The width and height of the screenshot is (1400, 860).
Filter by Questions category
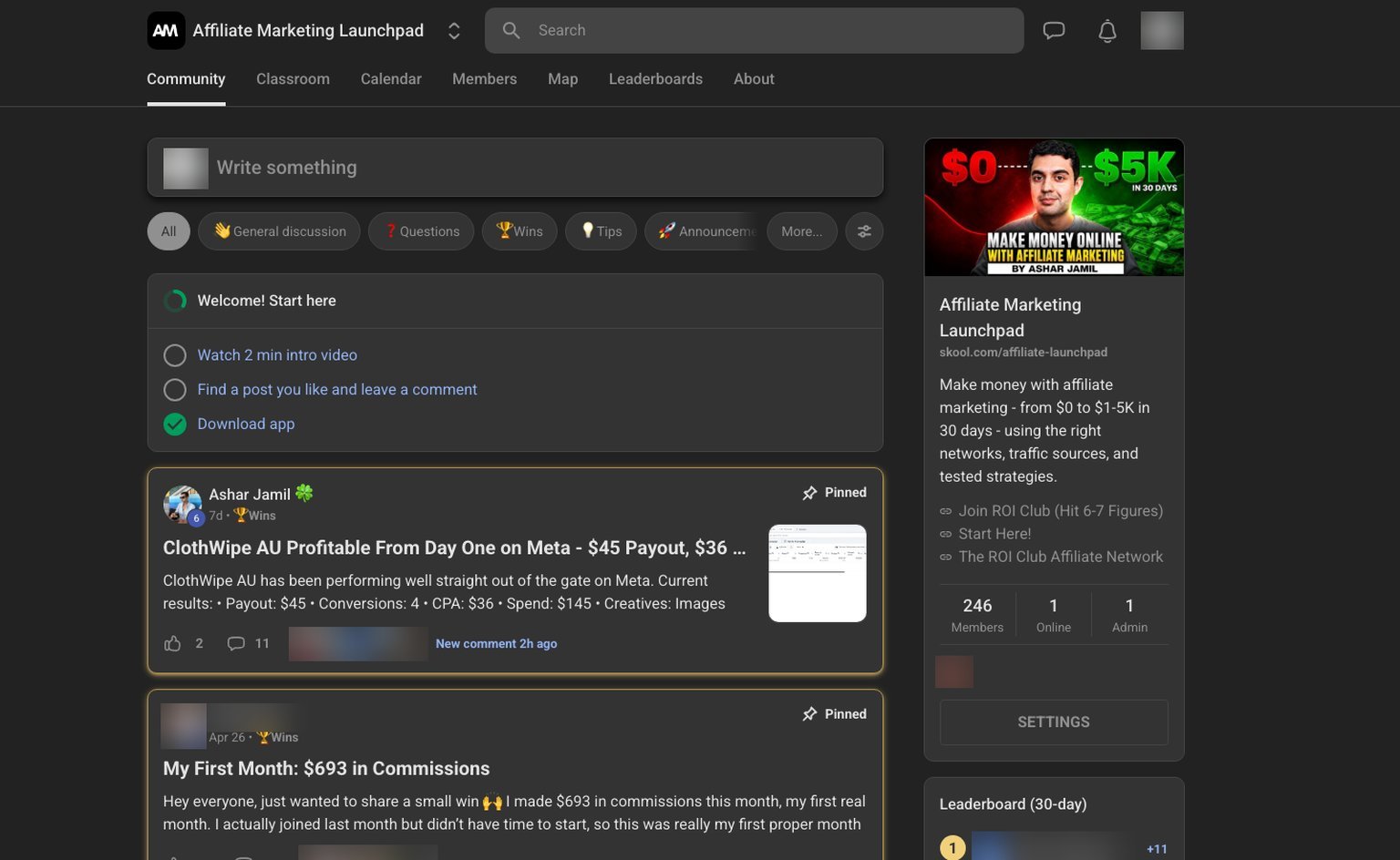421,231
